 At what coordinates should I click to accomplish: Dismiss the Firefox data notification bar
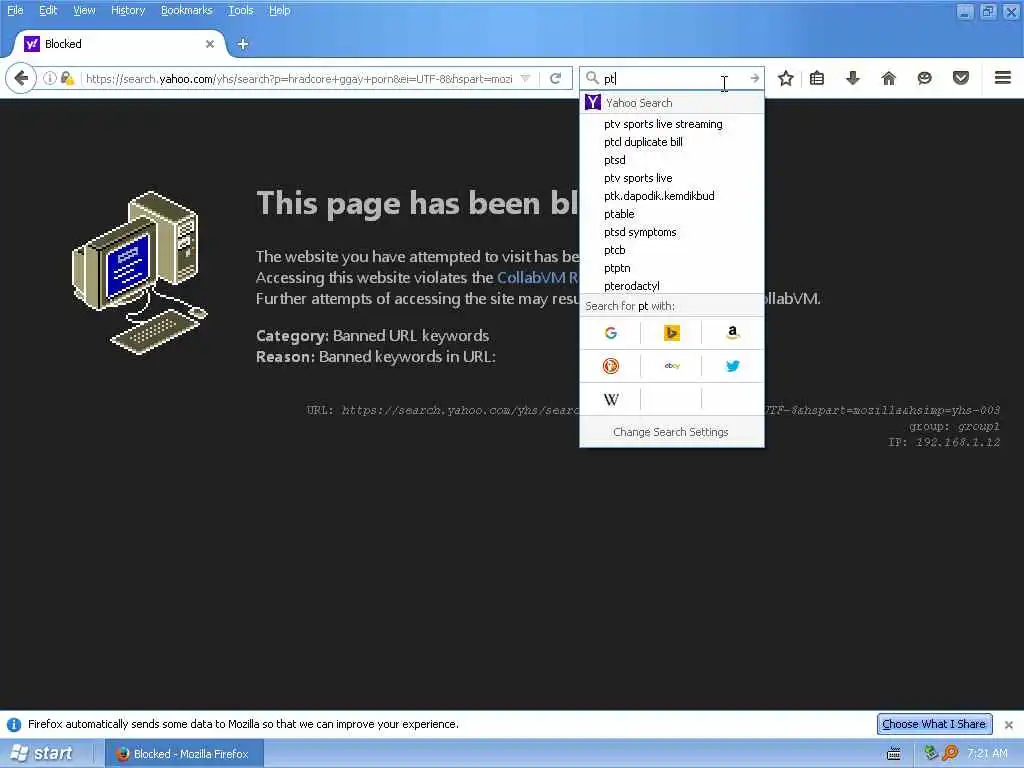pos(1008,724)
